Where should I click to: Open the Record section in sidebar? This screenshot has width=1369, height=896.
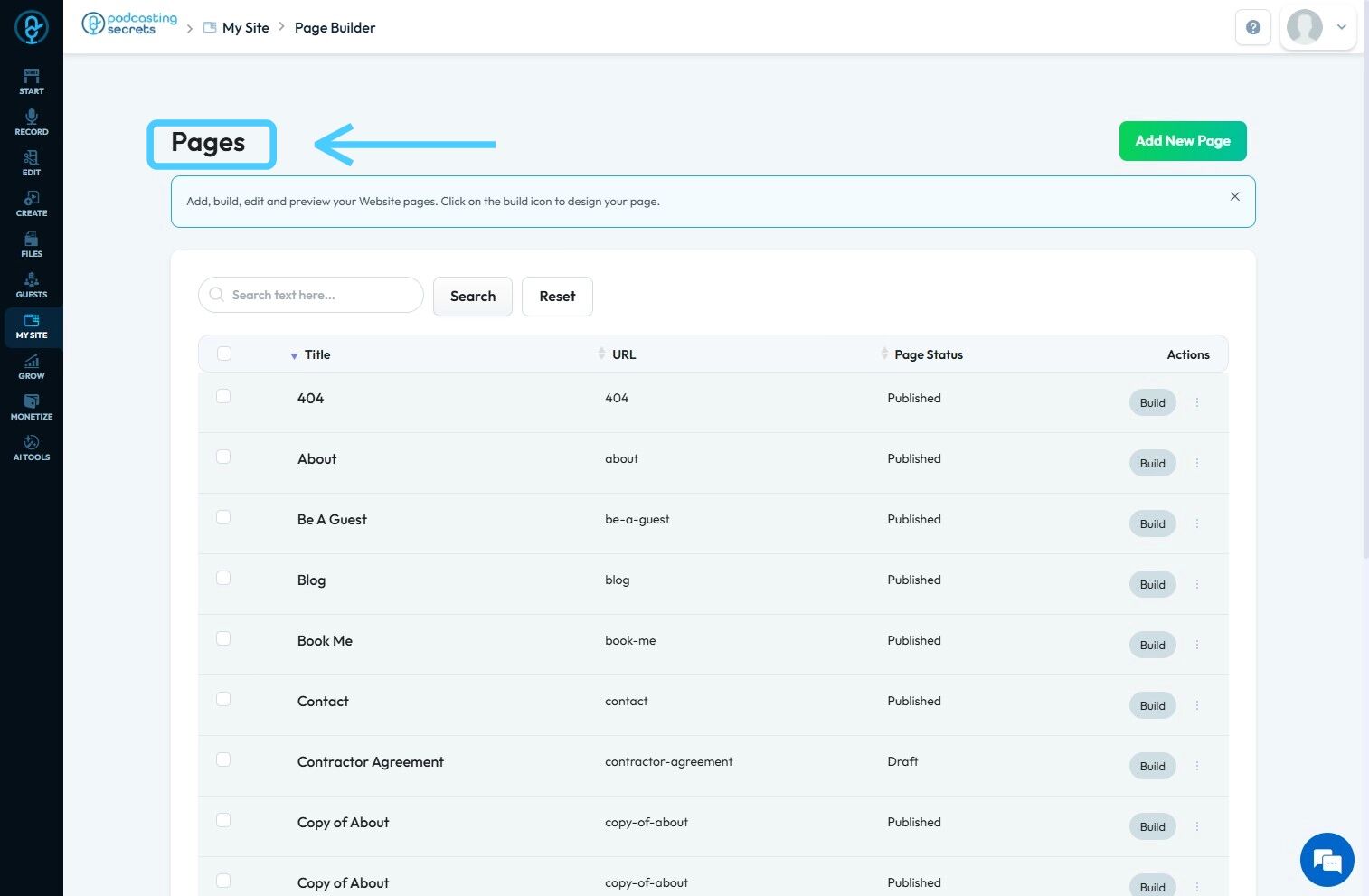(32, 122)
